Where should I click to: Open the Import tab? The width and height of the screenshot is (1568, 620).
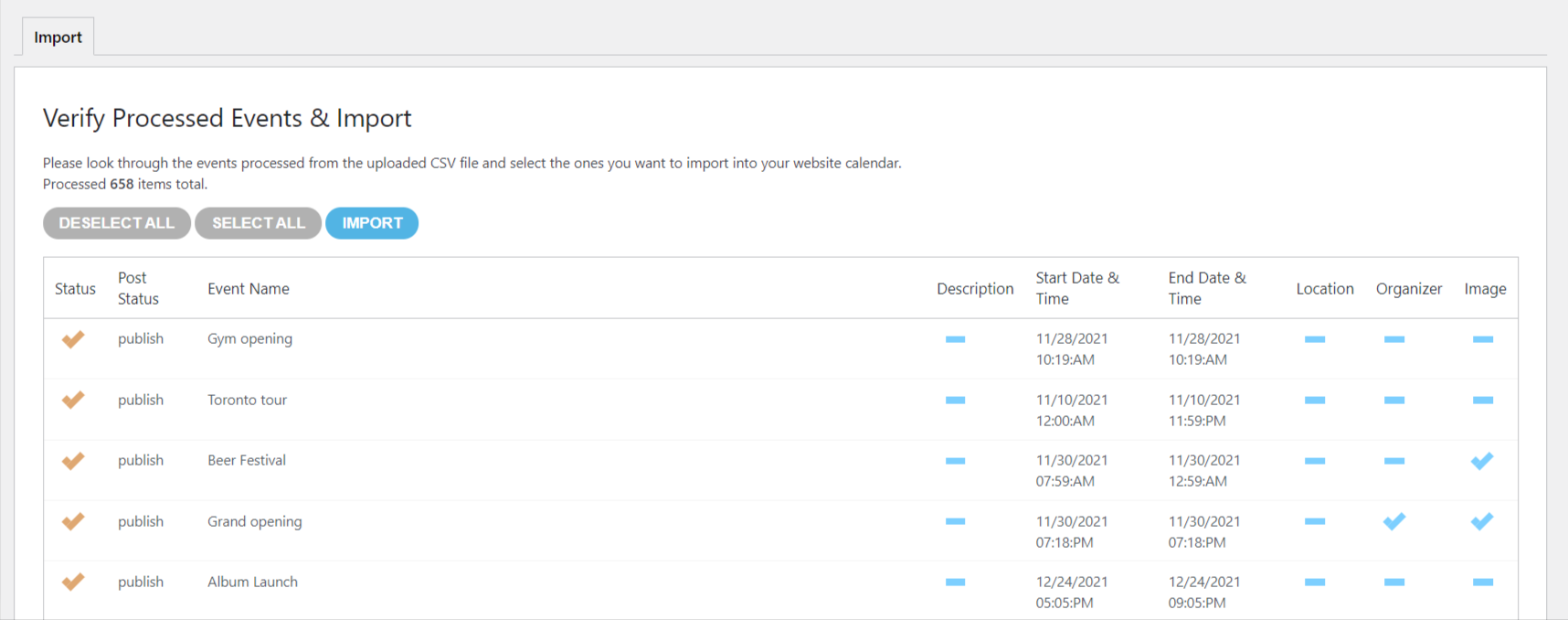58,37
